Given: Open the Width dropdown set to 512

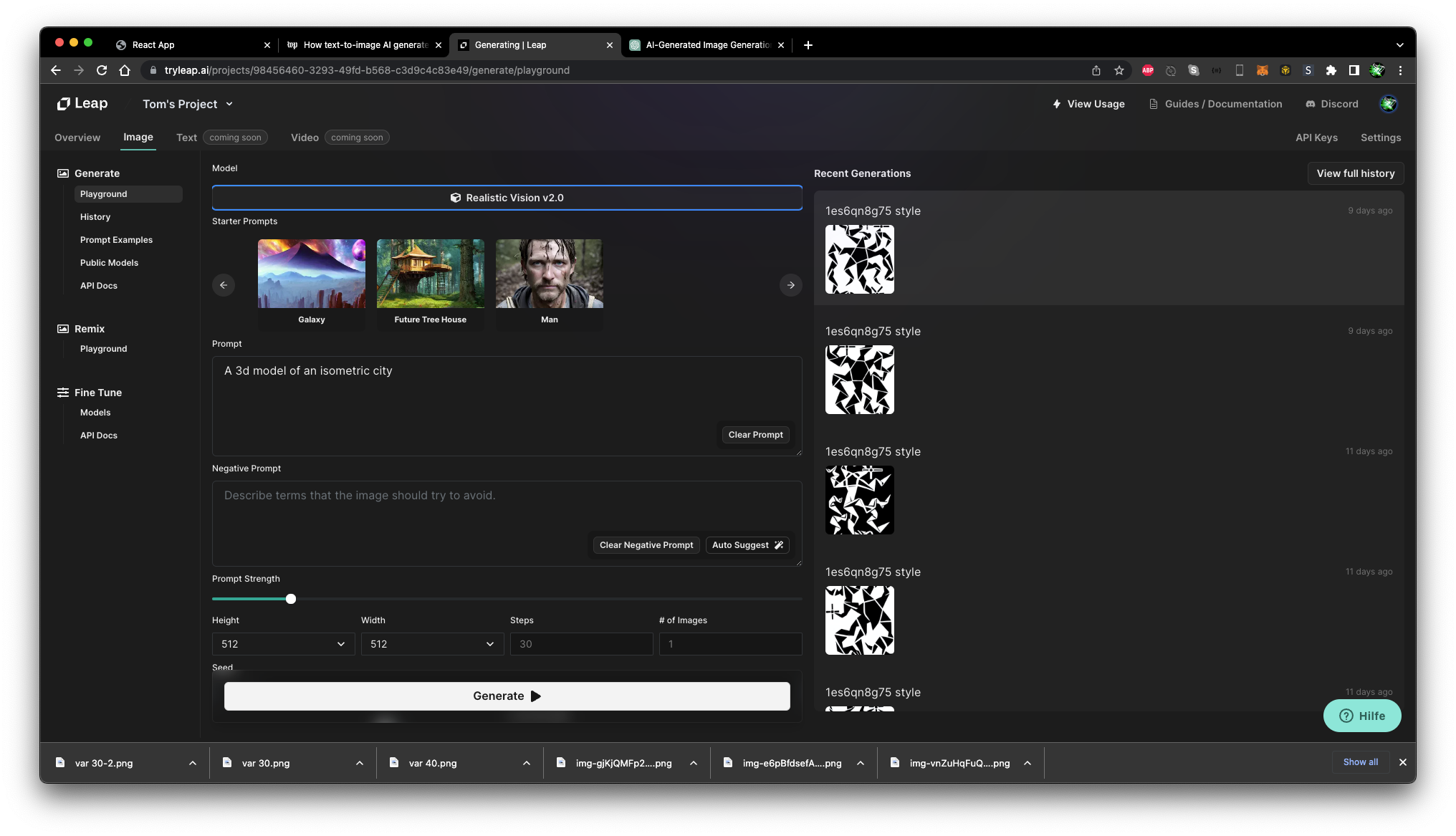Looking at the screenshot, I should (432, 644).
